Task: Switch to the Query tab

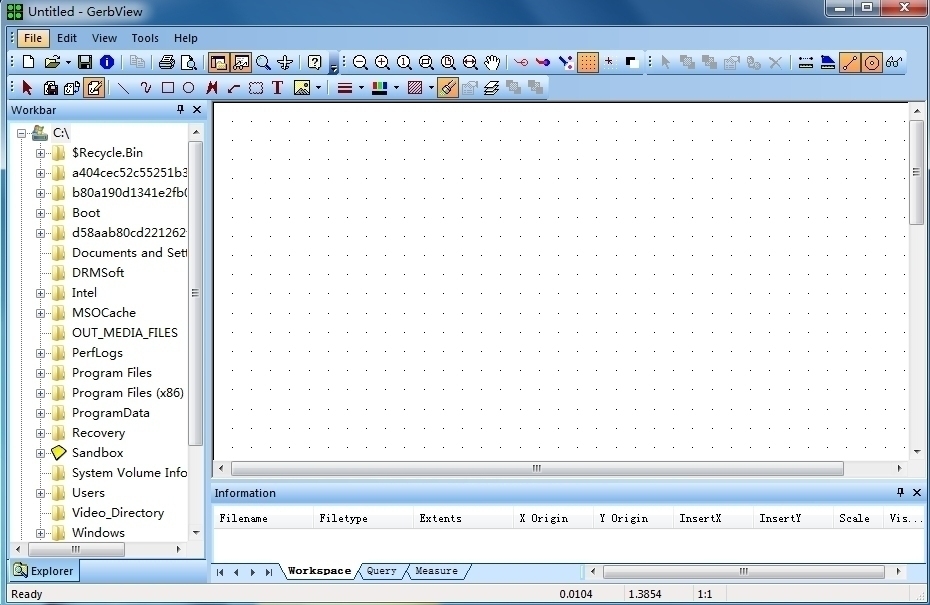Action: (381, 571)
